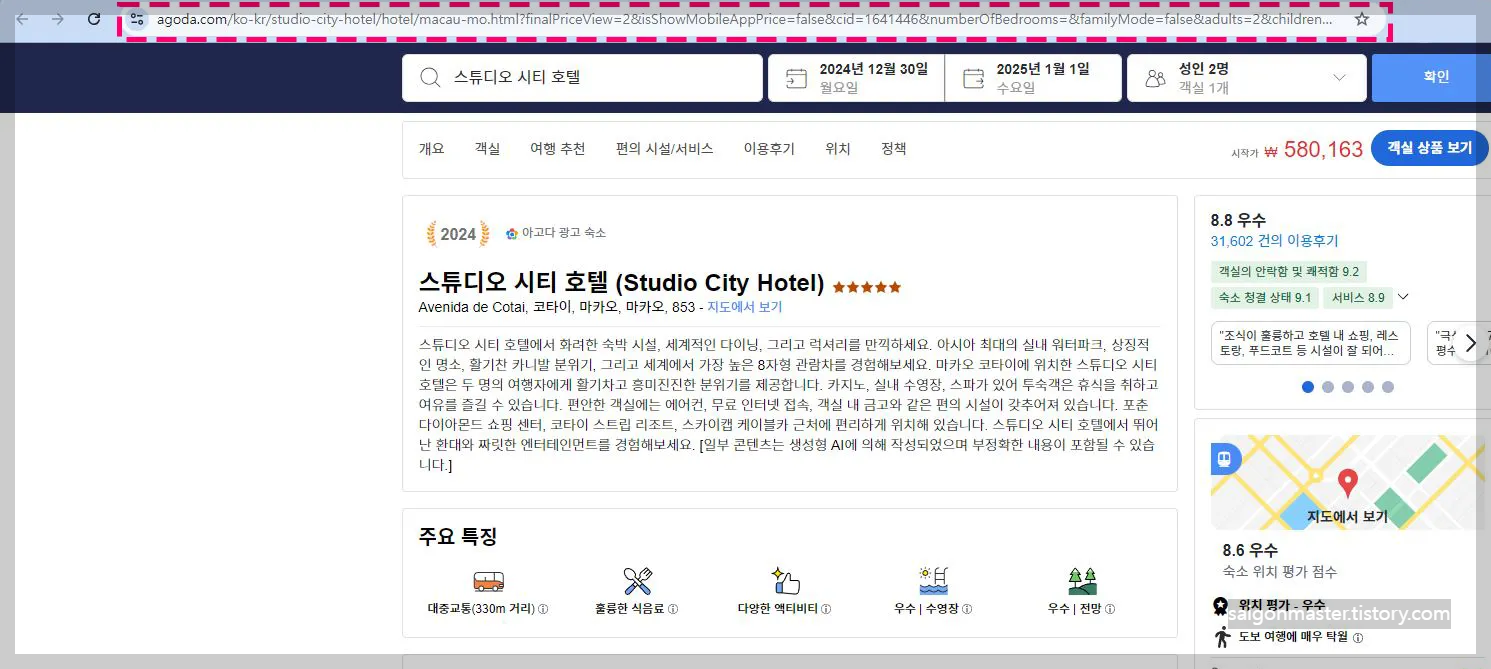Click the next review arrow

[1471, 343]
